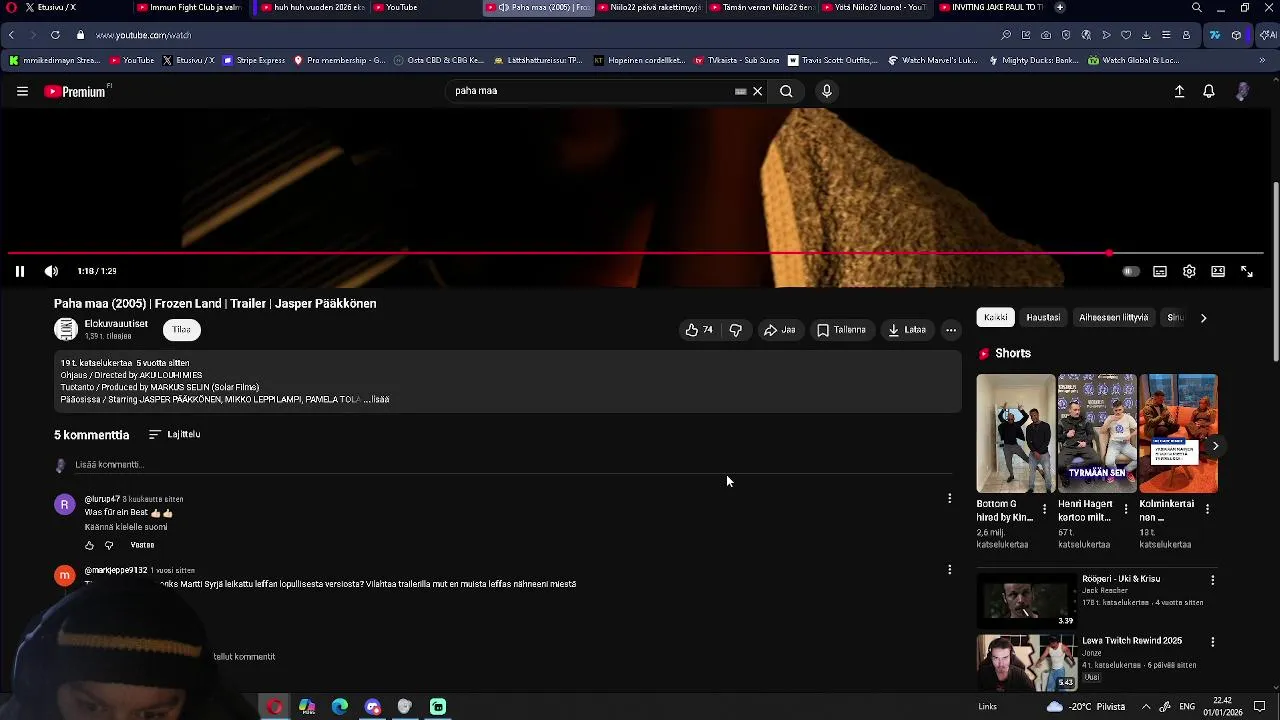Clear the search text with X

[x=757, y=91]
